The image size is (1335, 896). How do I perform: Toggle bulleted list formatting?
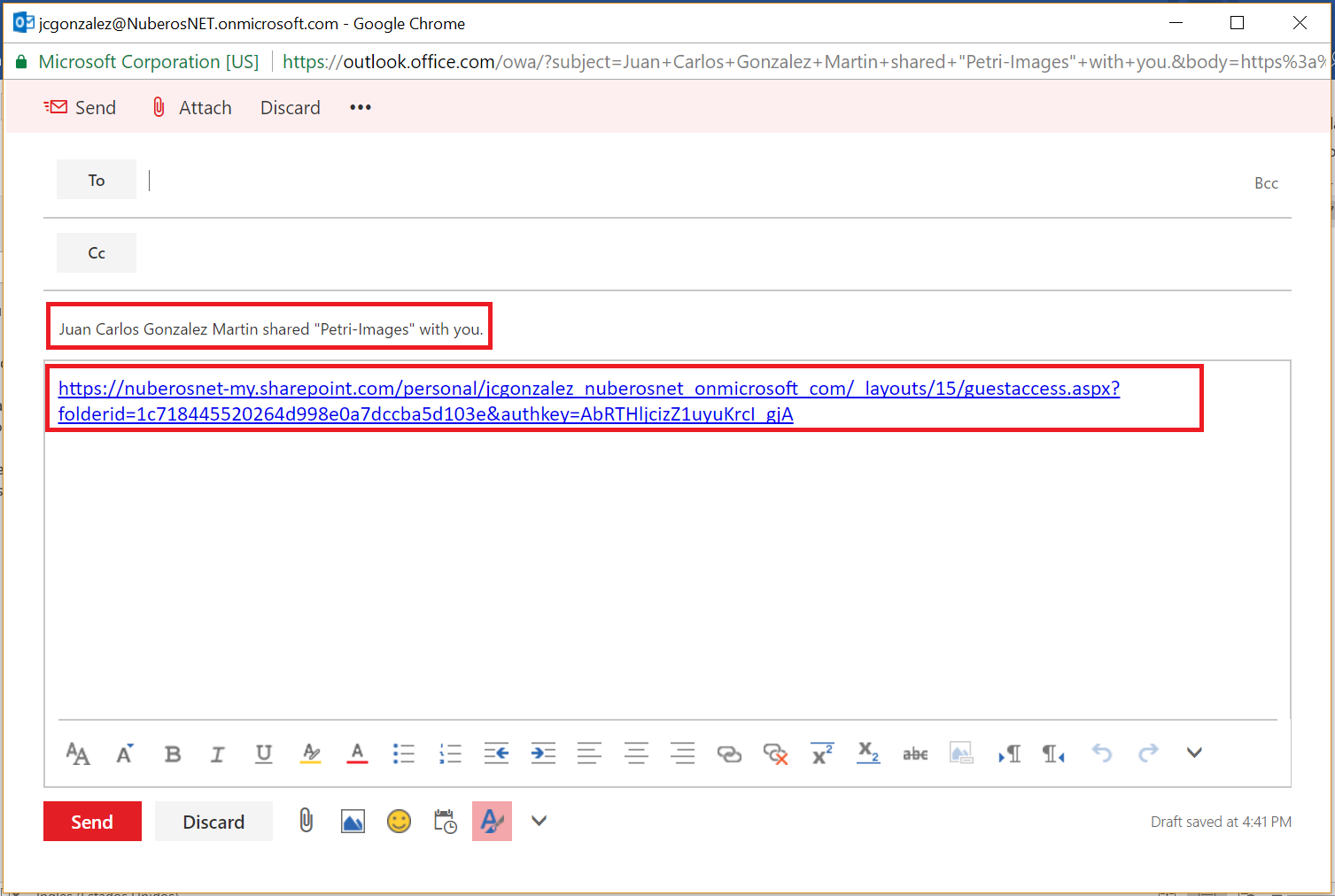tap(403, 753)
